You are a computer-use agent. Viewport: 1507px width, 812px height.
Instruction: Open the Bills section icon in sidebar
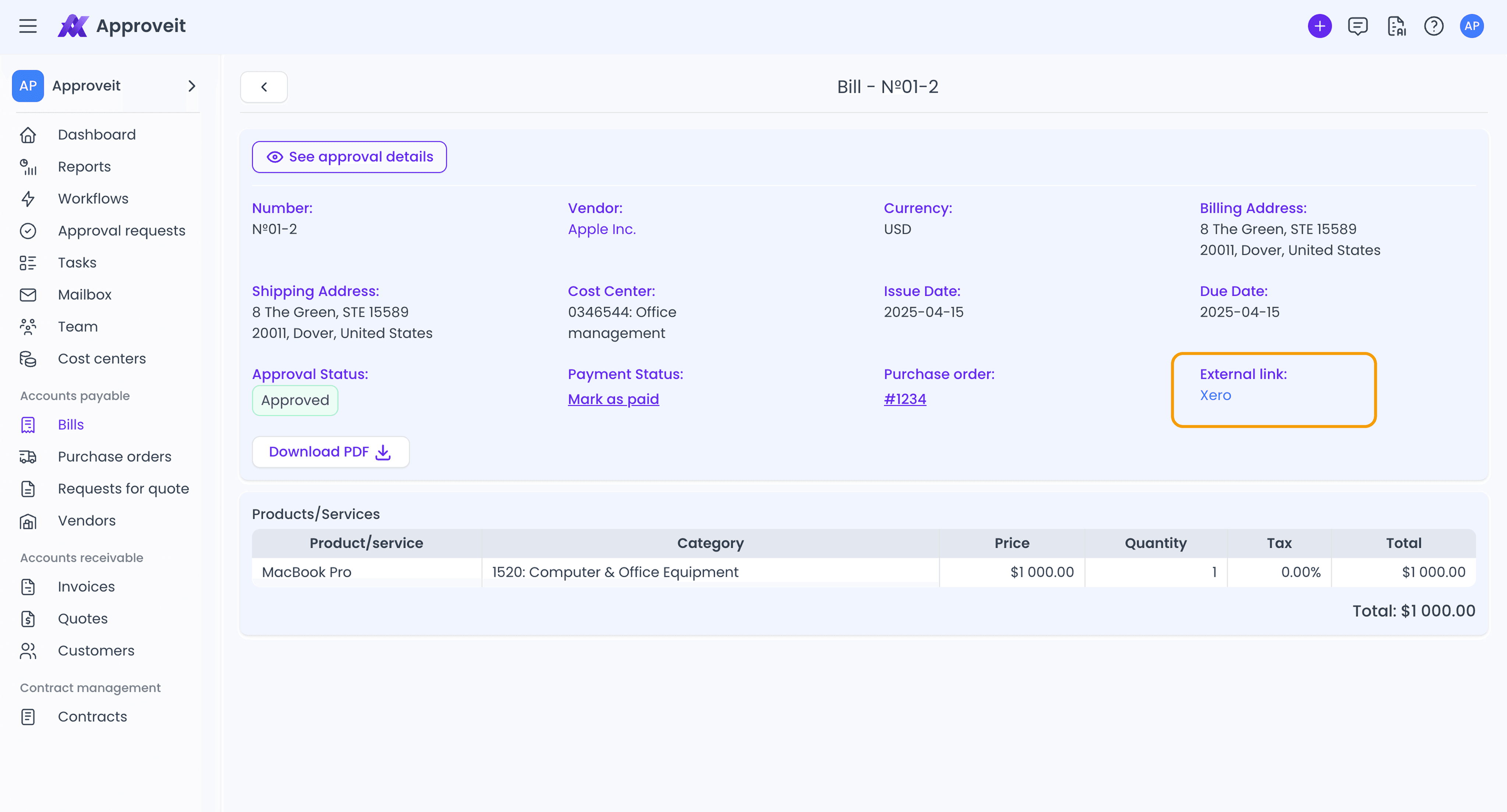(x=28, y=425)
